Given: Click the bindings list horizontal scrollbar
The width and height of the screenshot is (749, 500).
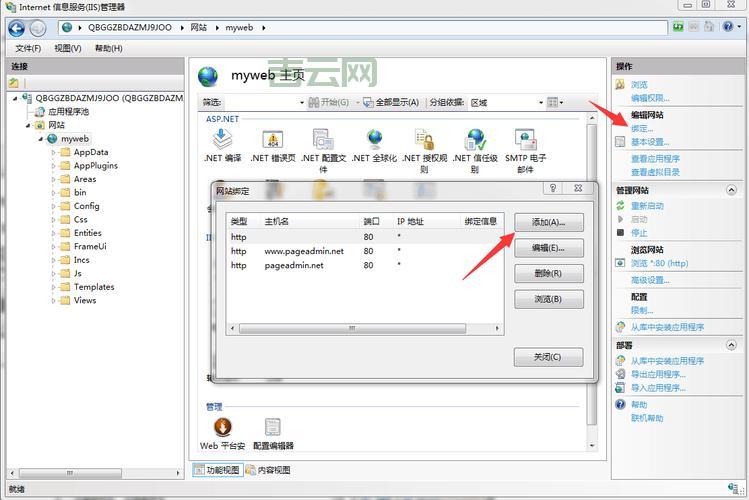Looking at the screenshot, I should tap(364, 329).
